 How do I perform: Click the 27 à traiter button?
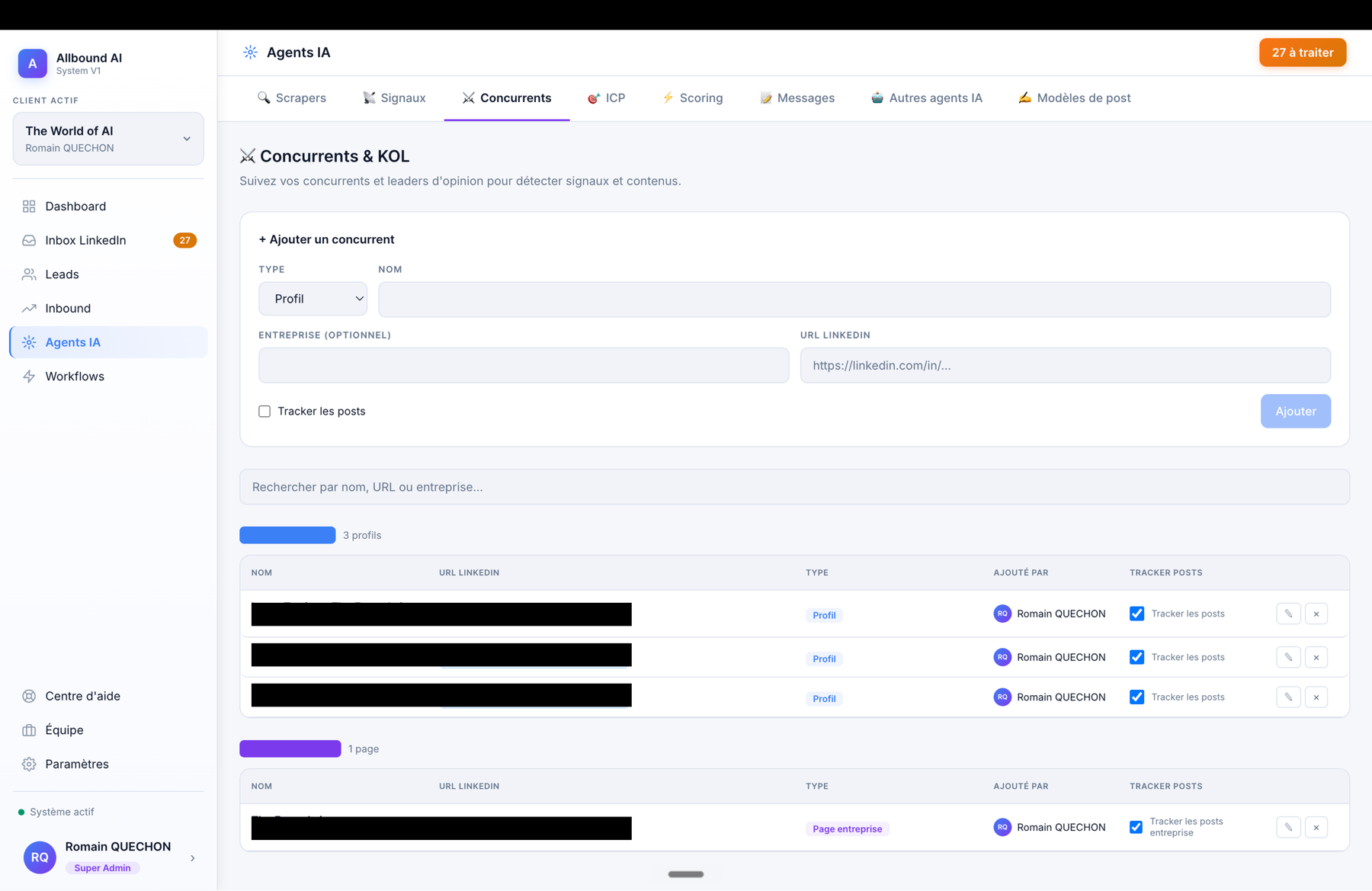coord(1303,53)
